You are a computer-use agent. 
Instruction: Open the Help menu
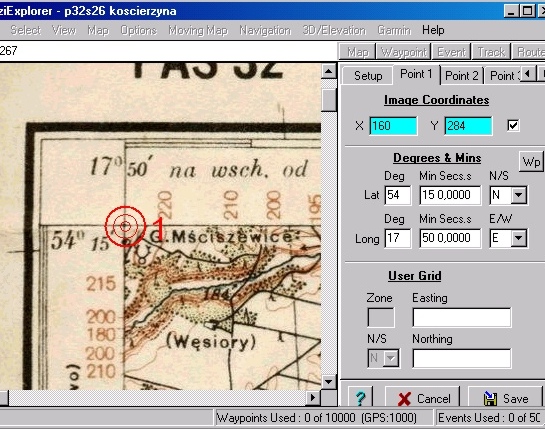[433, 30]
